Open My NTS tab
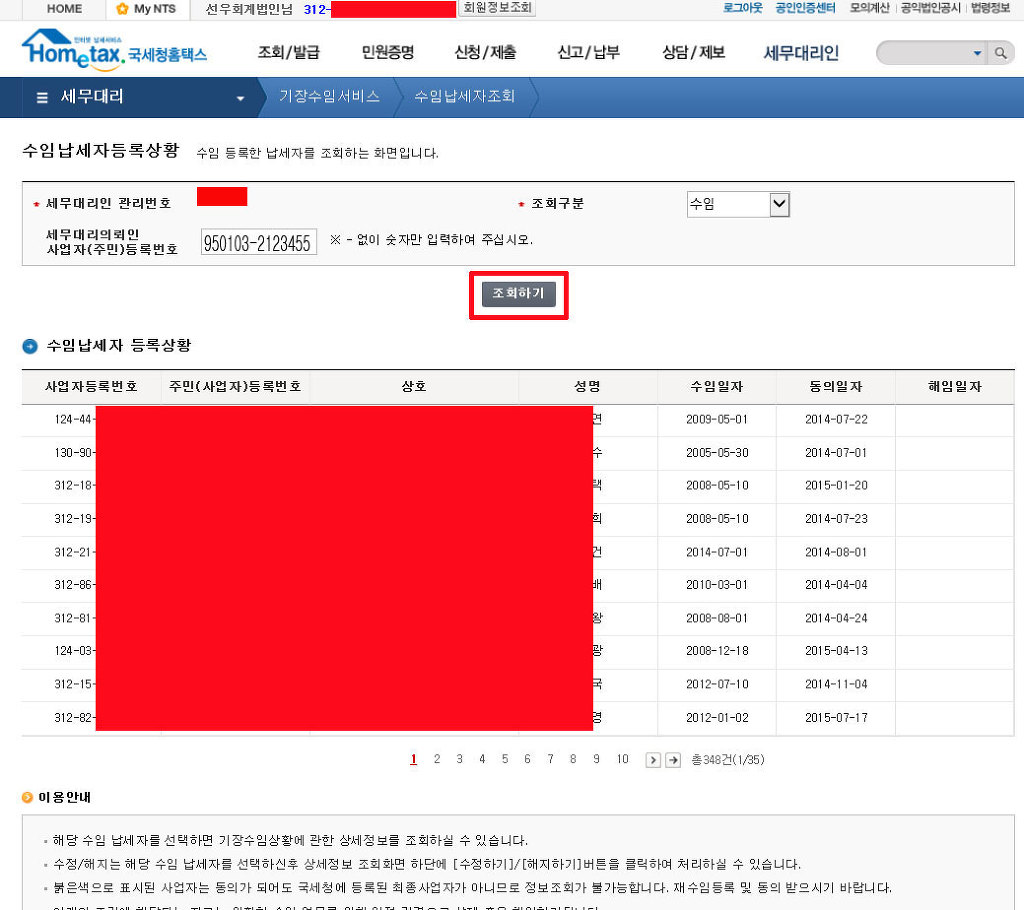The height and width of the screenshot is (910, 1024). [148, 8]
